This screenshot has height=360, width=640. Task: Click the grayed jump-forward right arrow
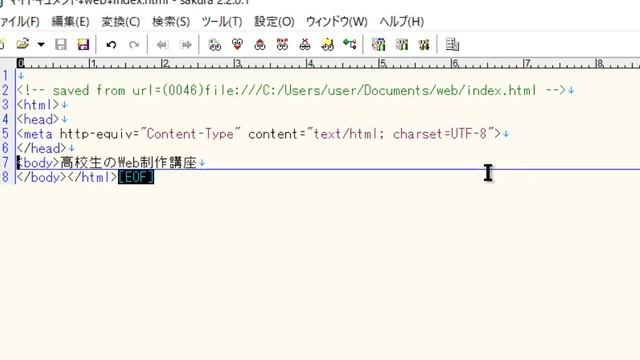pyautogui.click(x=186, y=44)
